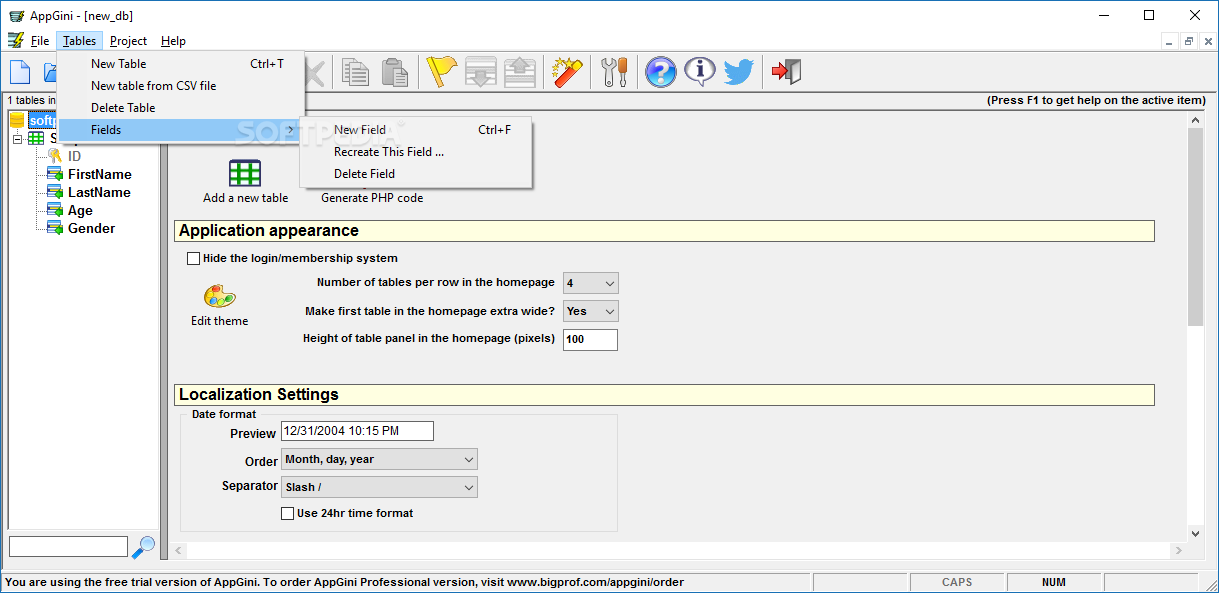Click the ID key field icon
This screenshot has height=593, width=1219.
click(x=55, y=156)
